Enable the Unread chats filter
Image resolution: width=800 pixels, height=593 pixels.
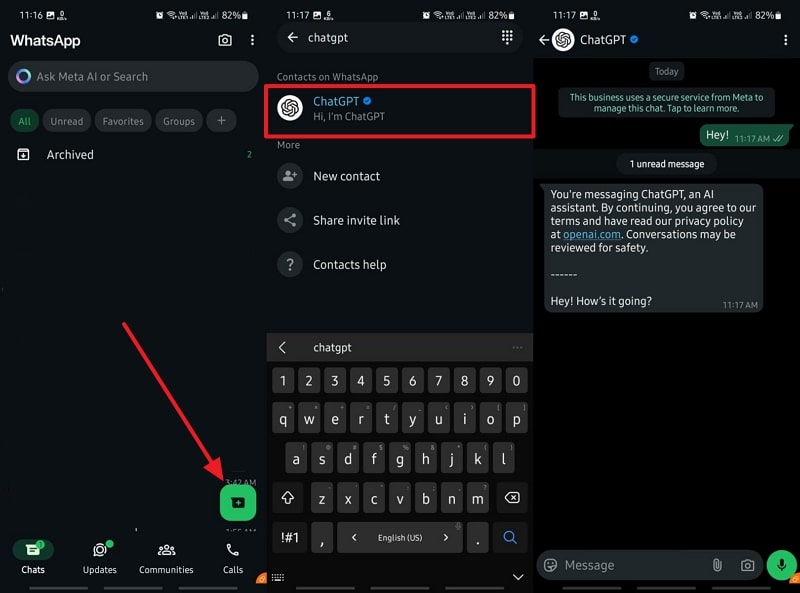(67, 120)
